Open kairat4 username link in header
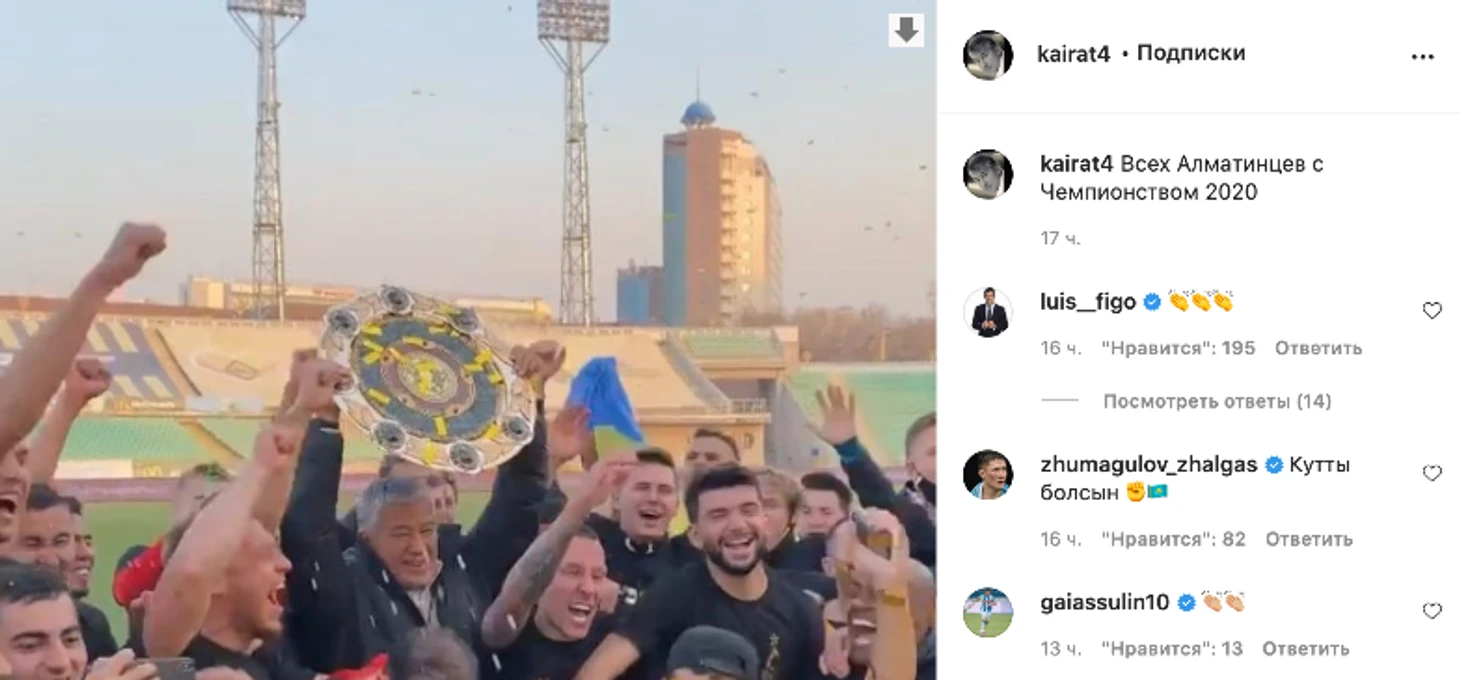 (1074, 54)
